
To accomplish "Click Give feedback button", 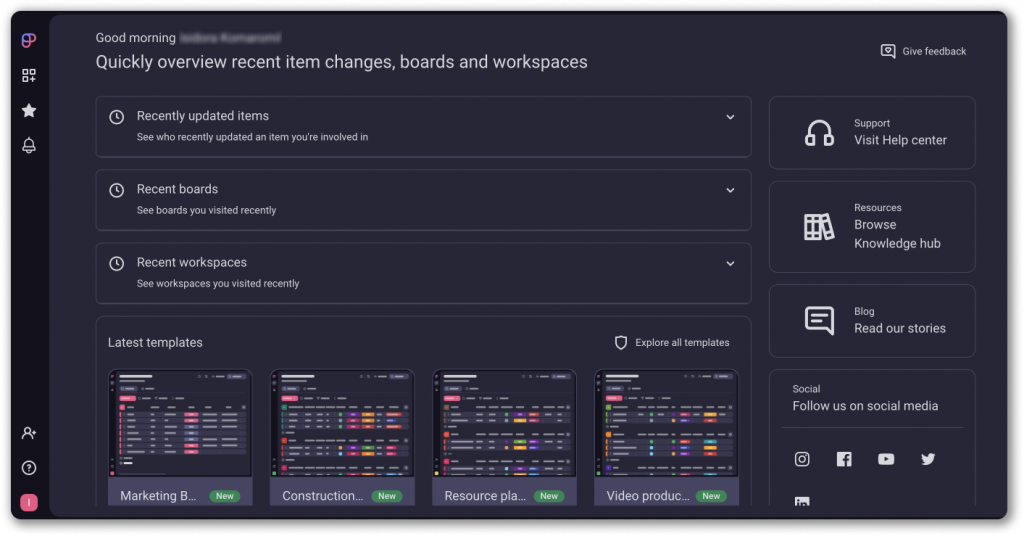I will [924, 51].
